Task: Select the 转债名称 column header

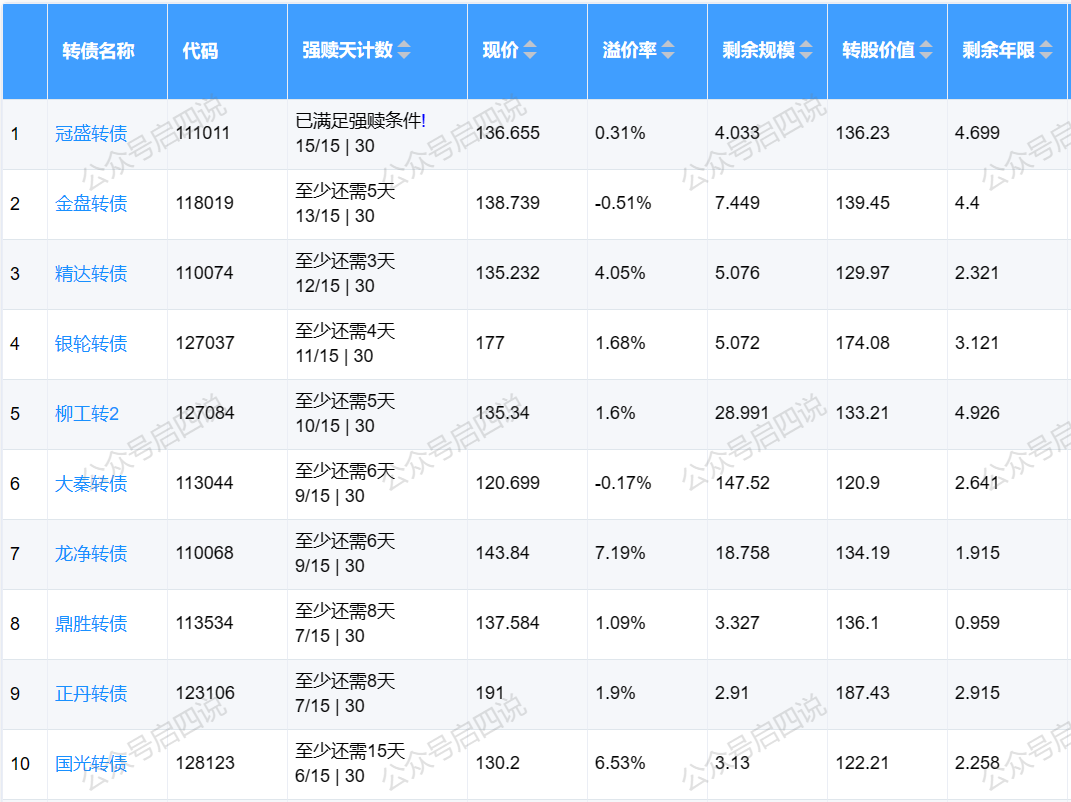Action: click(x=98, y=51)
